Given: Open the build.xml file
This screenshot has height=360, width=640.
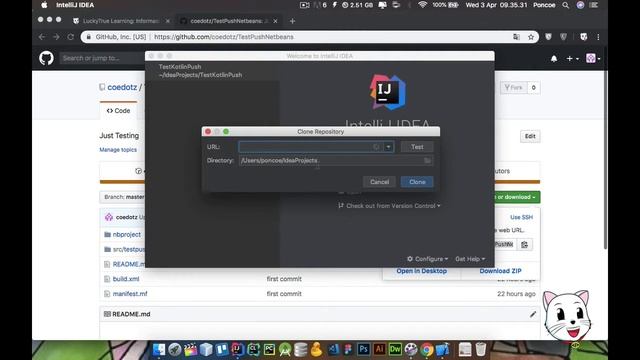Looking at the screenshot, I should point(126,279).
